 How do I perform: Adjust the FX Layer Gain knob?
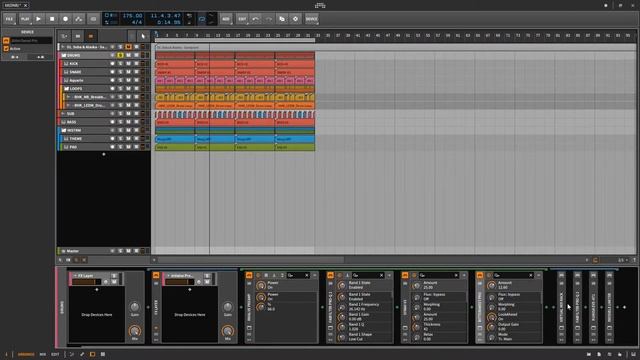(x=135, y=307)
